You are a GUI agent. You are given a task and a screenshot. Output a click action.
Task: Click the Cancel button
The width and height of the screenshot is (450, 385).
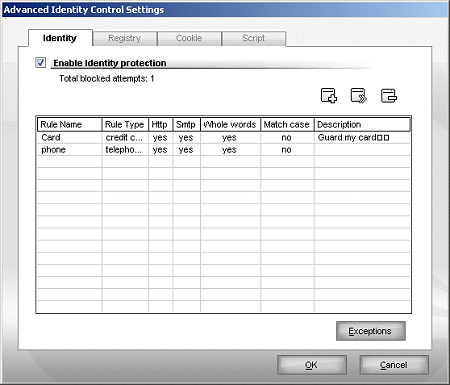(x=394, y=365)
